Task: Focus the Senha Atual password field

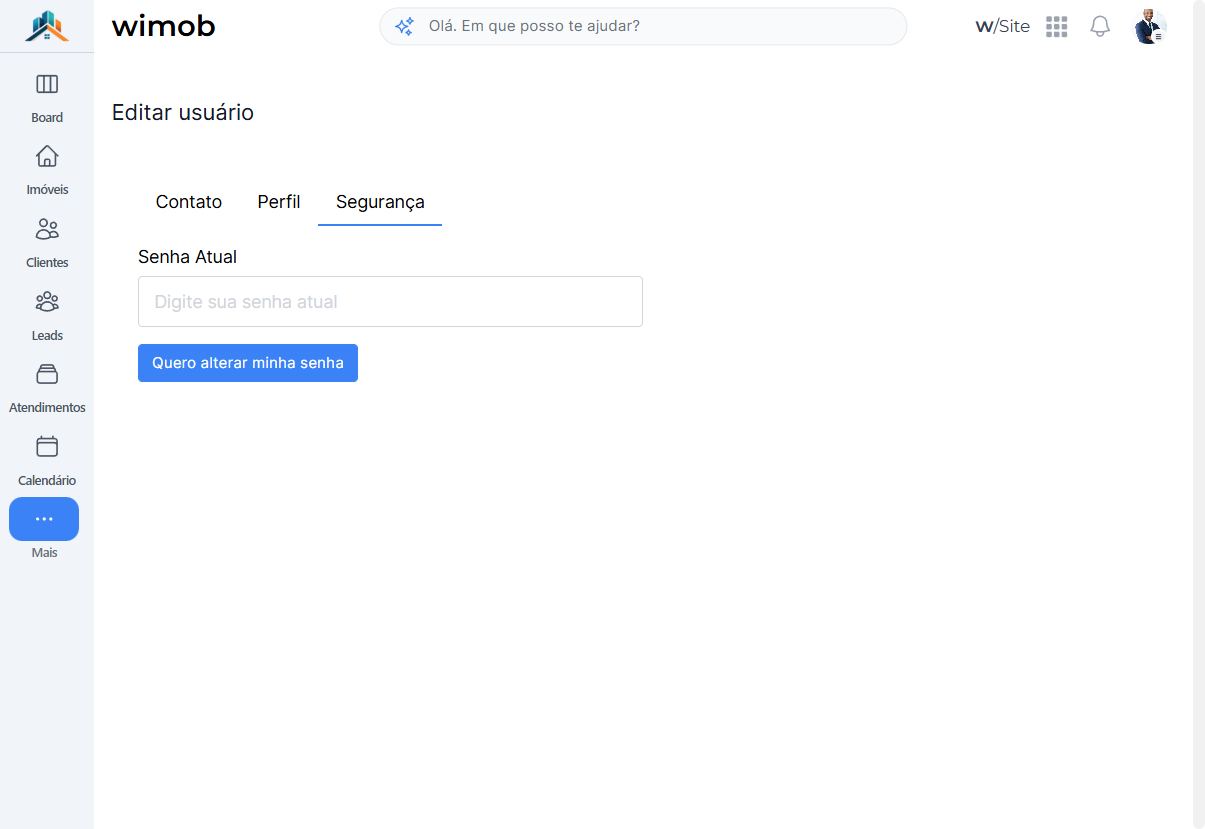Action: [x=390, y=301]
